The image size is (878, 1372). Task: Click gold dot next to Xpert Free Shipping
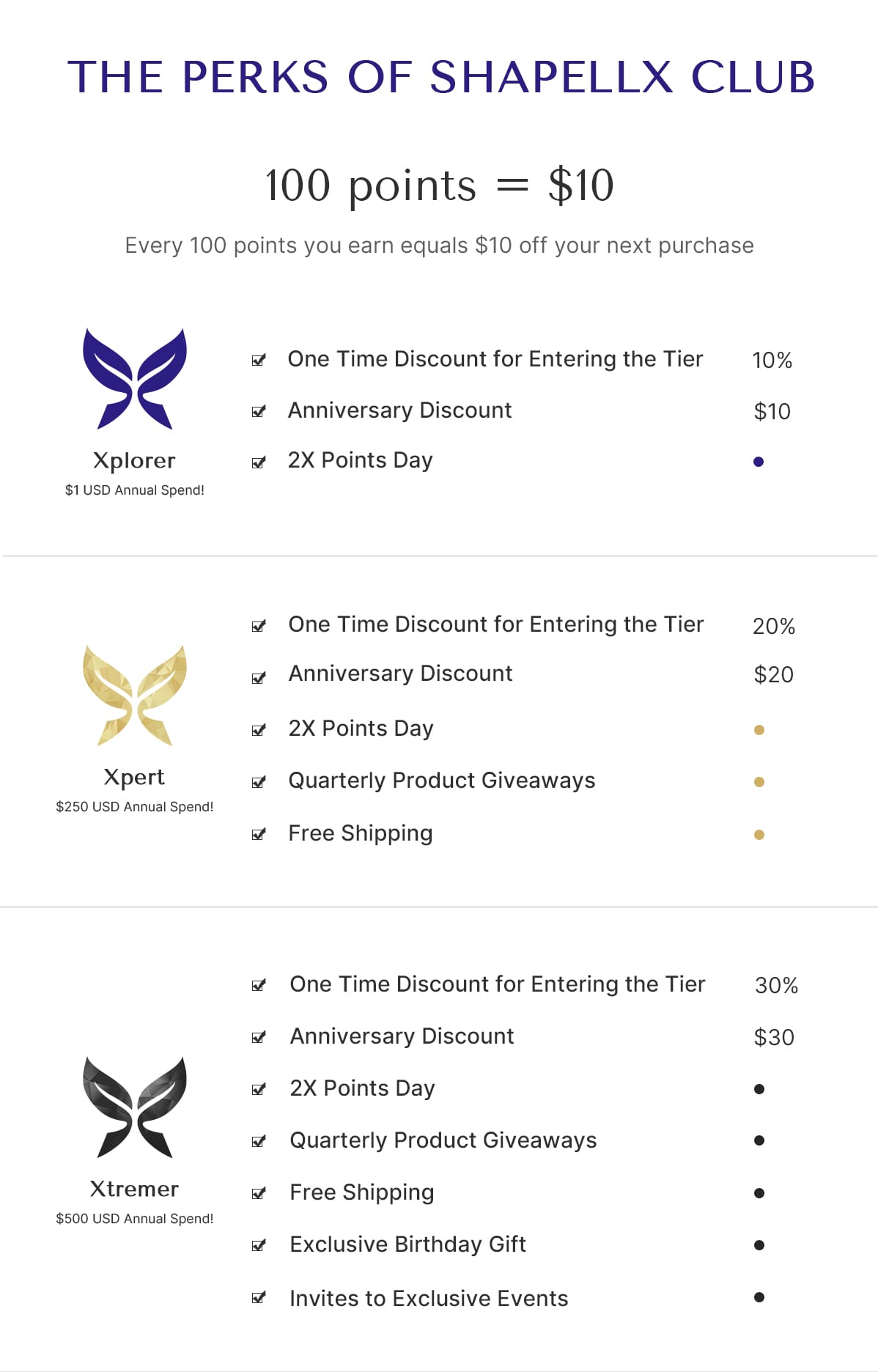pos(759,835)
